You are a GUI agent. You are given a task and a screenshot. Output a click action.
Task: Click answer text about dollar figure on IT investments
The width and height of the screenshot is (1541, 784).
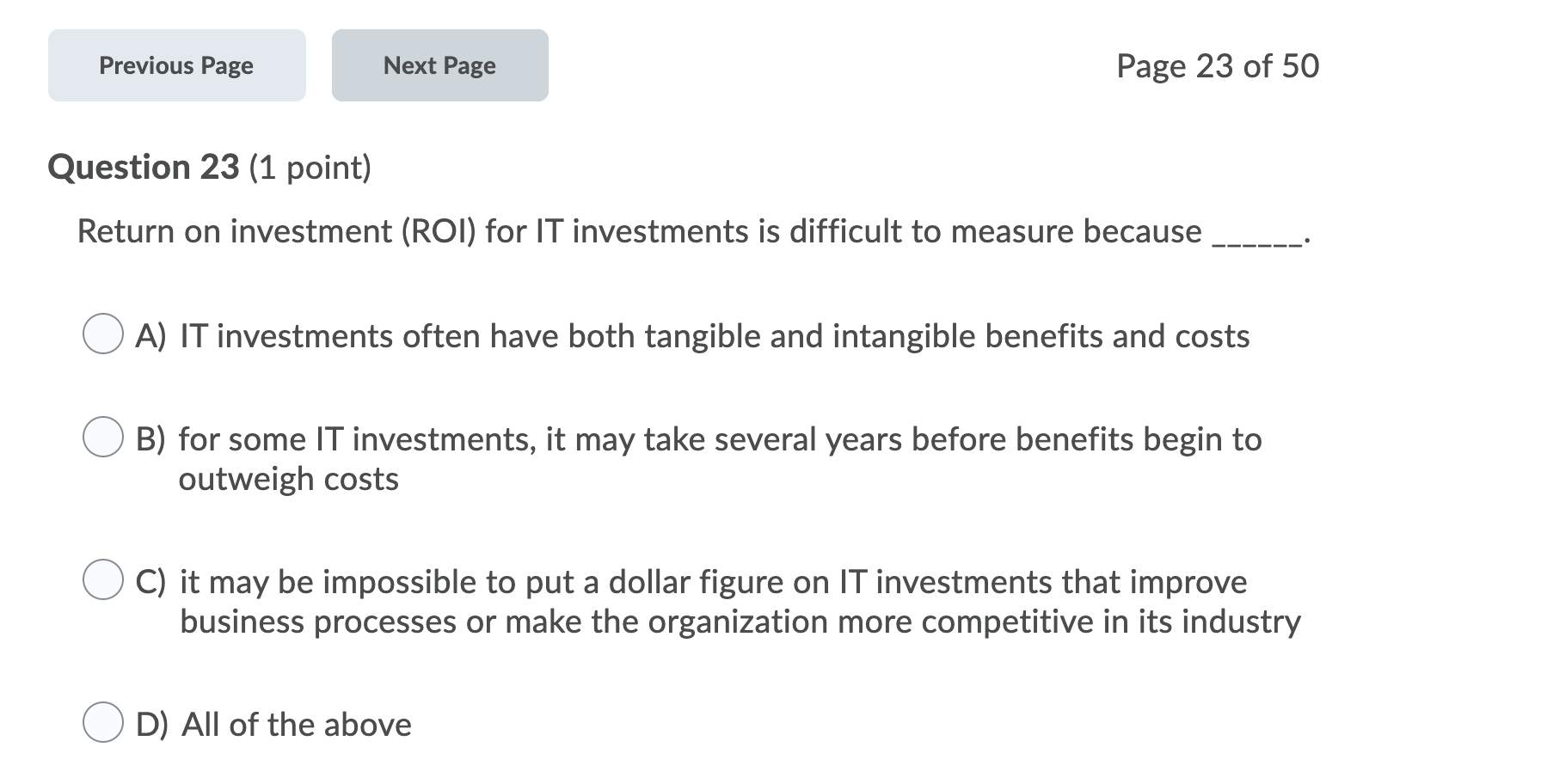tap(740, 601)
